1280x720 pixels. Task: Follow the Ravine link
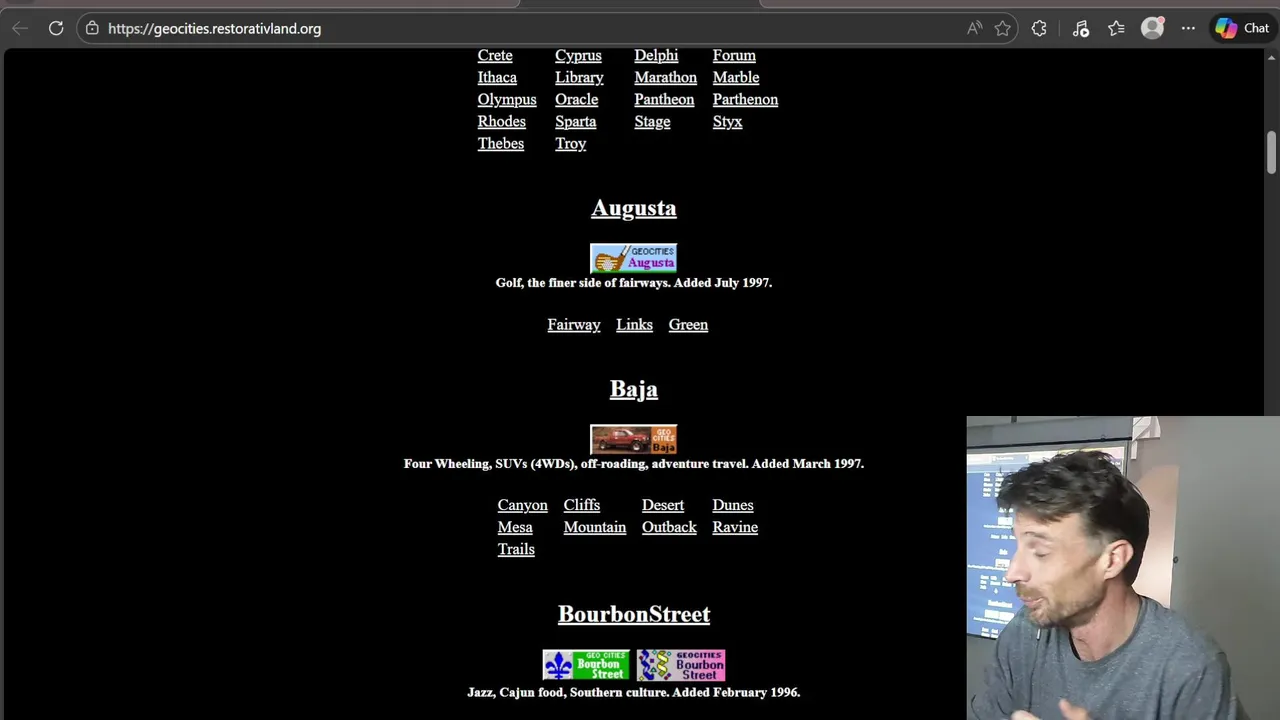[x=735, y=527]
